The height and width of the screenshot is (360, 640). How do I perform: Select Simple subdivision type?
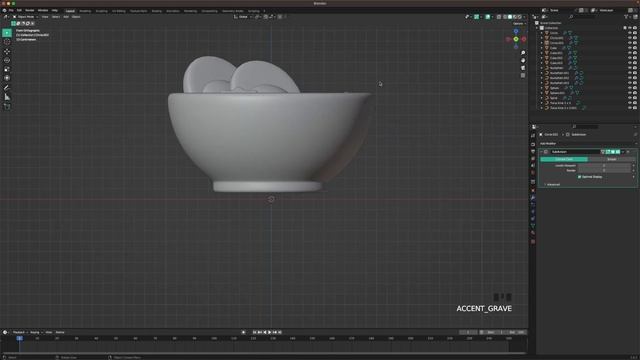click(x=611, y=159)
